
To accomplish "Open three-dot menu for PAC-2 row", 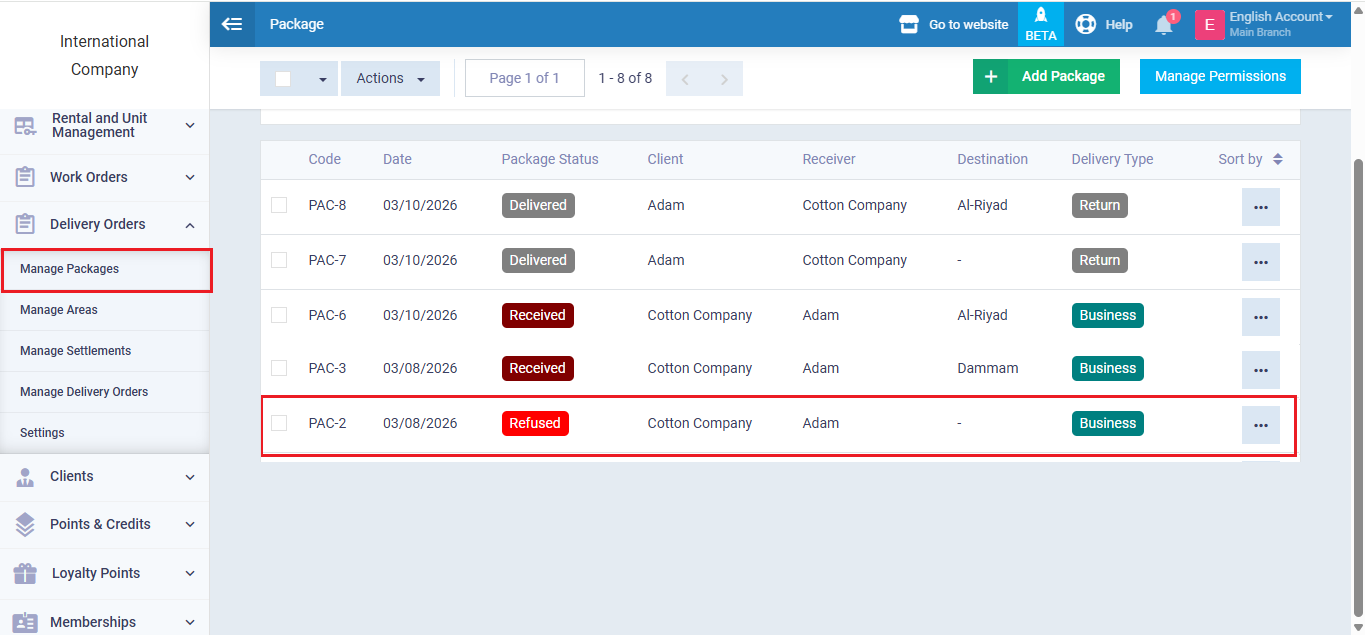I will 1260,425.
